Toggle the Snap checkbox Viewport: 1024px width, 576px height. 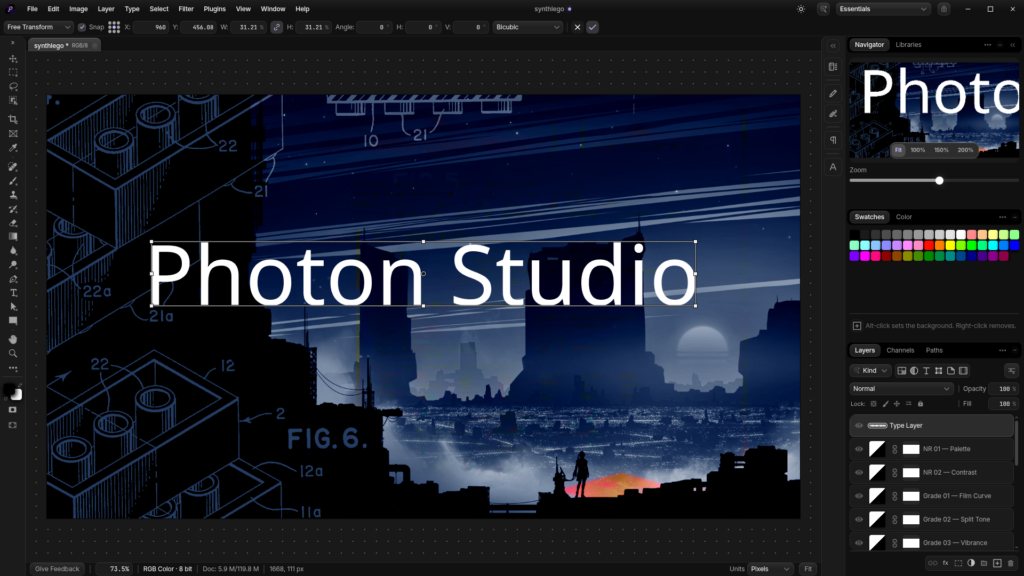tap(82, 27)
